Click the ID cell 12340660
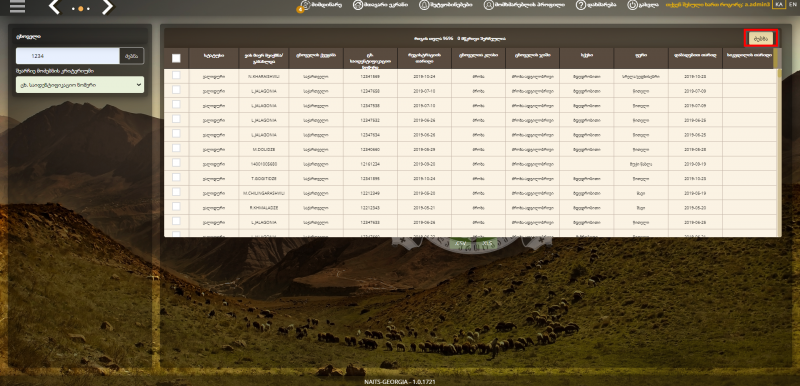This screenshot has height=386, width=800. [370, 149]
